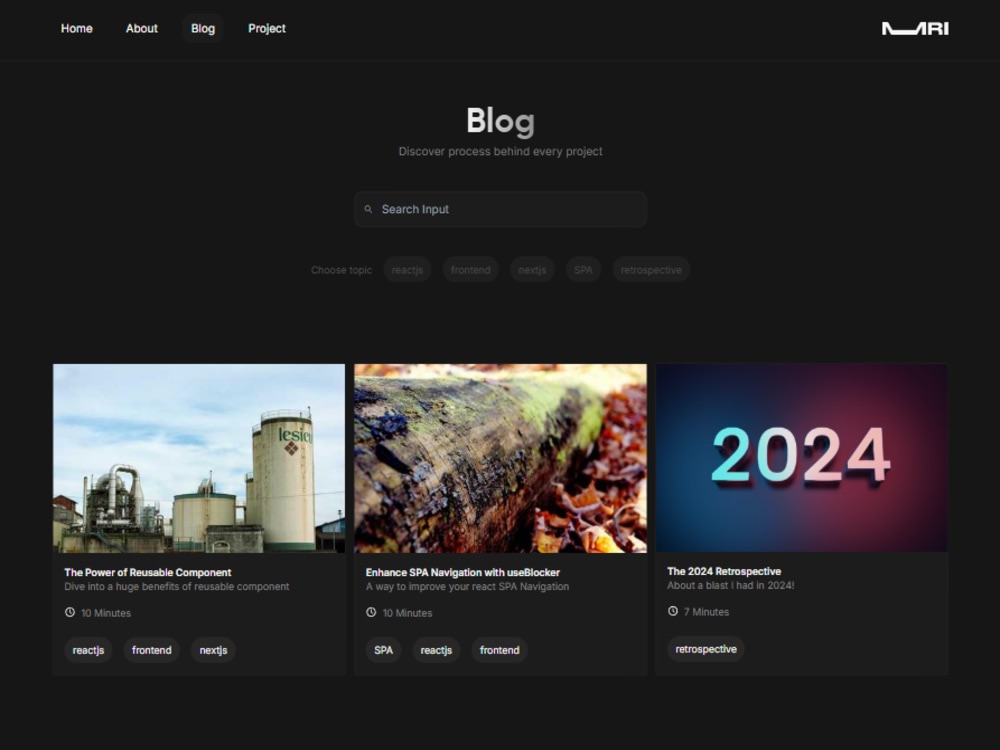The height and width of the screenshot is (750, 1000).
Task: Click nextjs tag on Reusable Component card
Action: tap(213, 650)
